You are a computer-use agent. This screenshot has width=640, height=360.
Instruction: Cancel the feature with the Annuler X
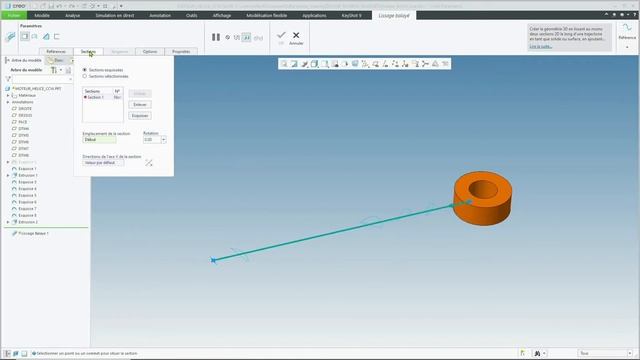pos(296,36)
